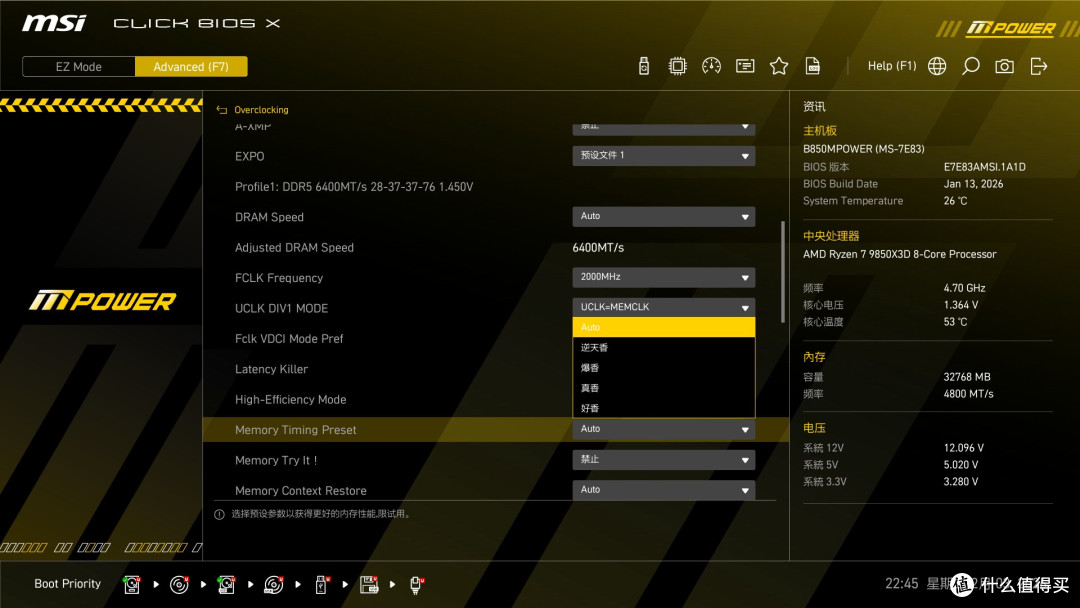Screen dimensions: 1080x608
Task: Click the 12.096 V system voltage value
Action: point(964,448)
